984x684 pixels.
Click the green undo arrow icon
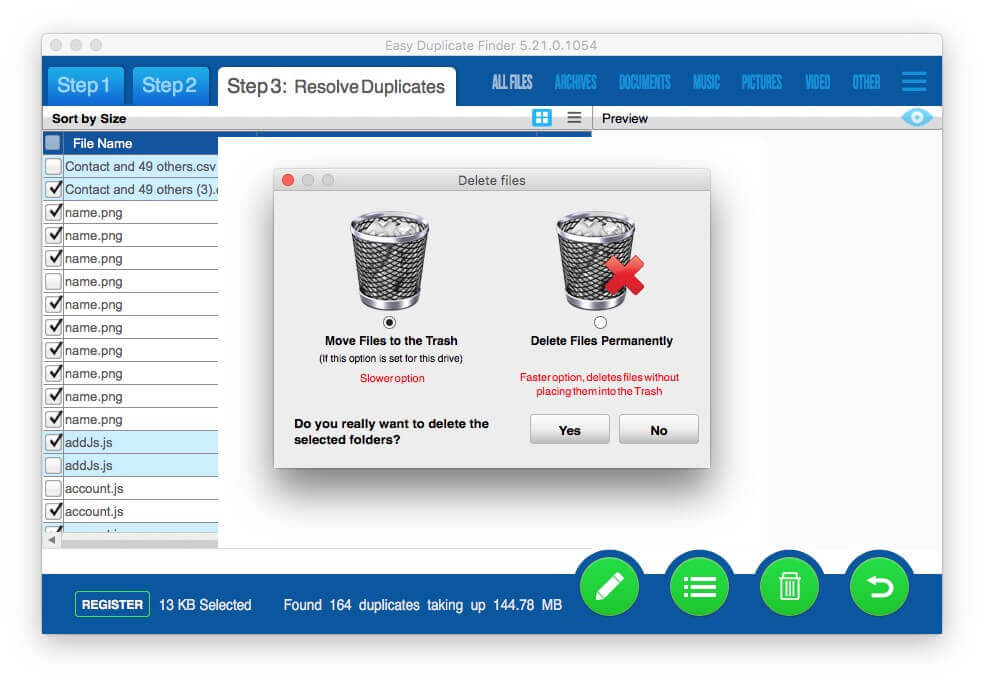879,586
